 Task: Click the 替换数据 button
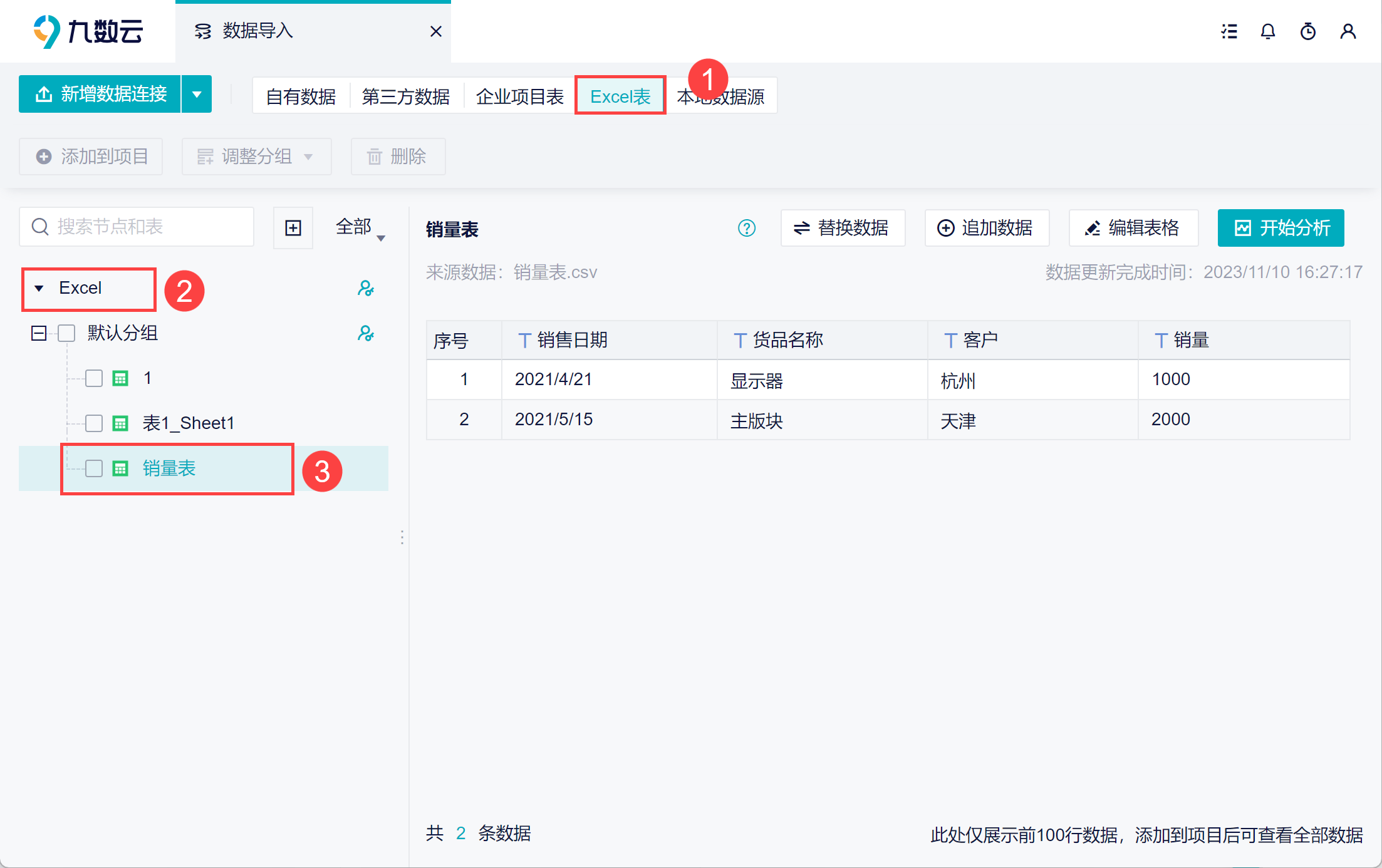point(843,228)
